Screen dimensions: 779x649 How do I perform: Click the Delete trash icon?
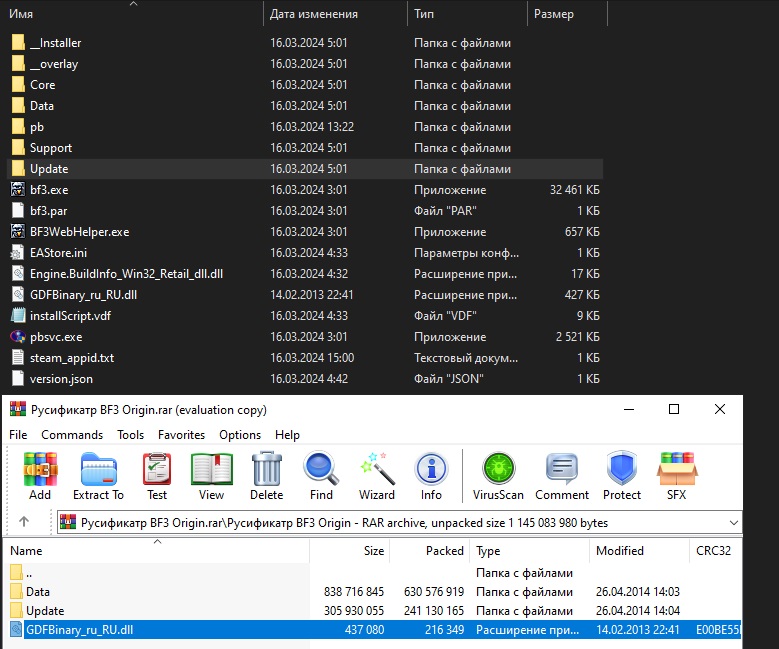tap(267, 469)
